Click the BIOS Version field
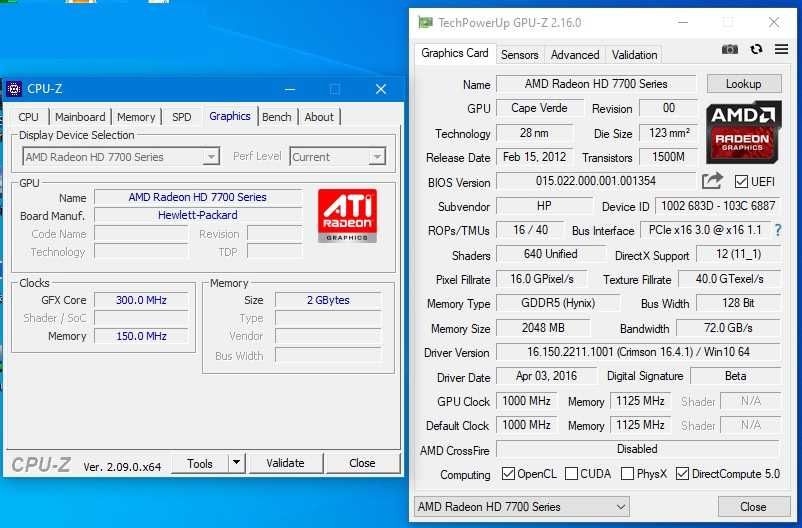802x528 pixels. (x=596, y=181)
